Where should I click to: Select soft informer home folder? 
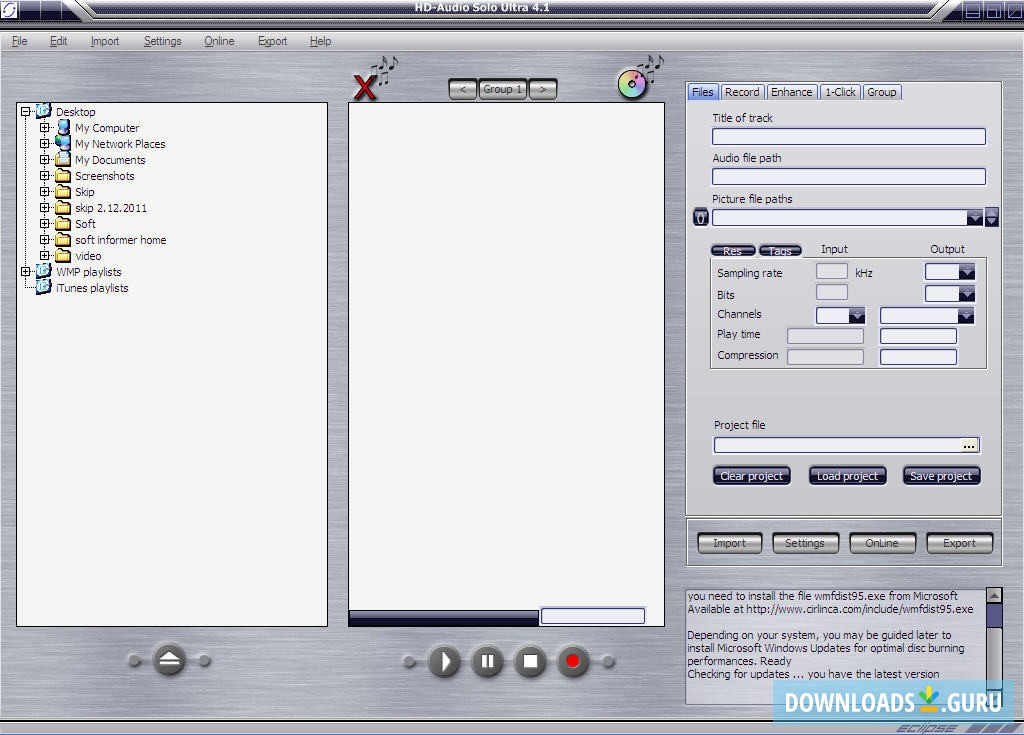[x=120, y=240]
